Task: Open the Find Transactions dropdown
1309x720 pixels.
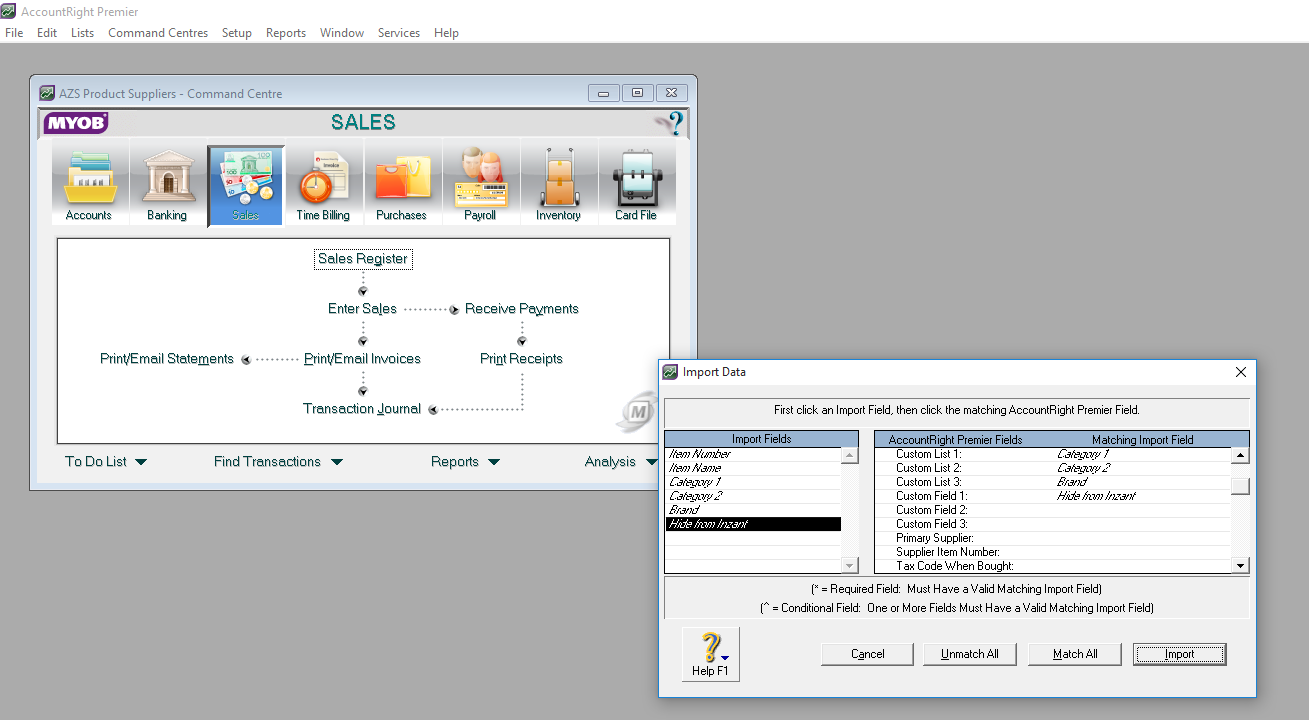Action: pos(278,462)
